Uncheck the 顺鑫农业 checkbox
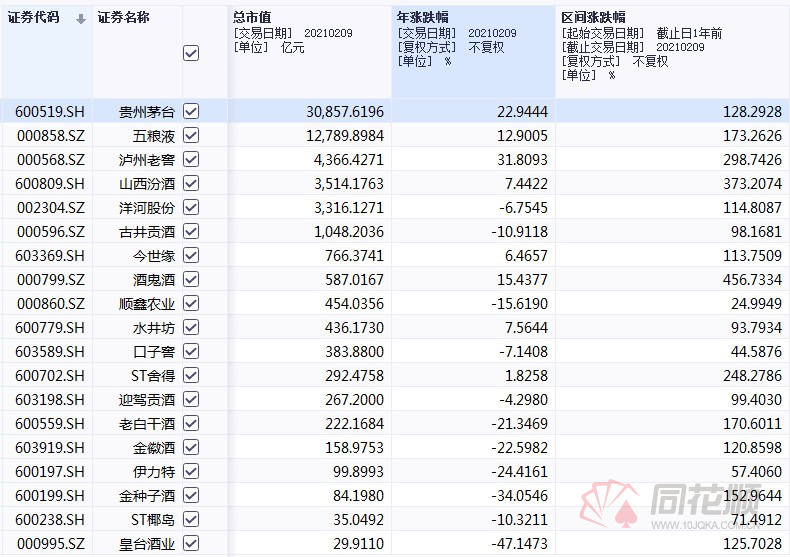This screenshot has height=557, width=790. click(x=191, y=303)
